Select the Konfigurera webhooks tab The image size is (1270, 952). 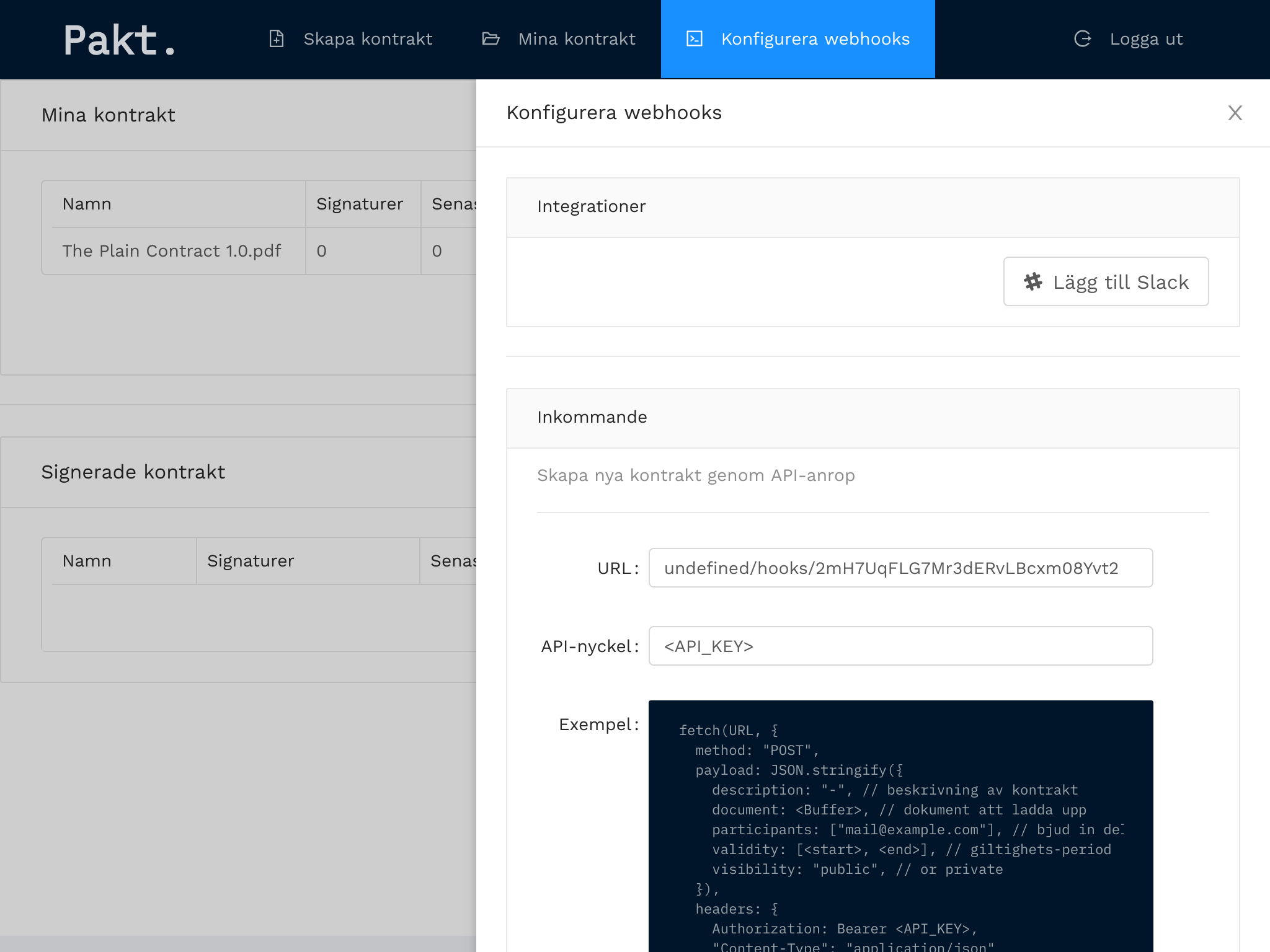coord(815,39)
